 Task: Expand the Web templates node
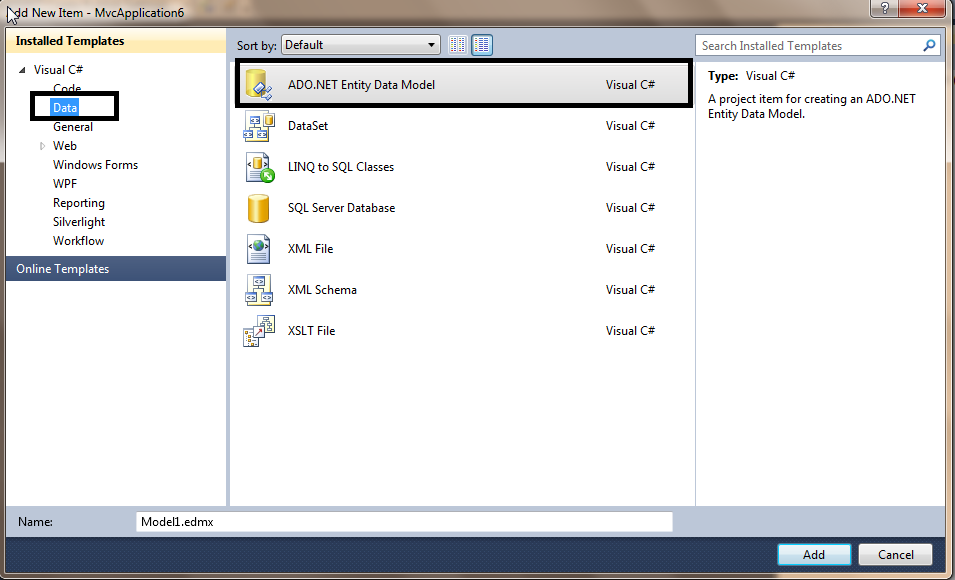coord(41,145)
